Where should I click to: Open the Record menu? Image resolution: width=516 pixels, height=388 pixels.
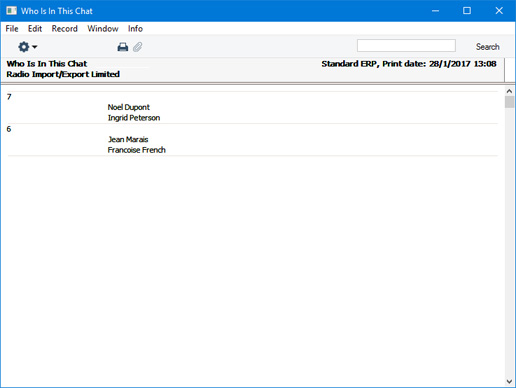[x=65, y=29]
